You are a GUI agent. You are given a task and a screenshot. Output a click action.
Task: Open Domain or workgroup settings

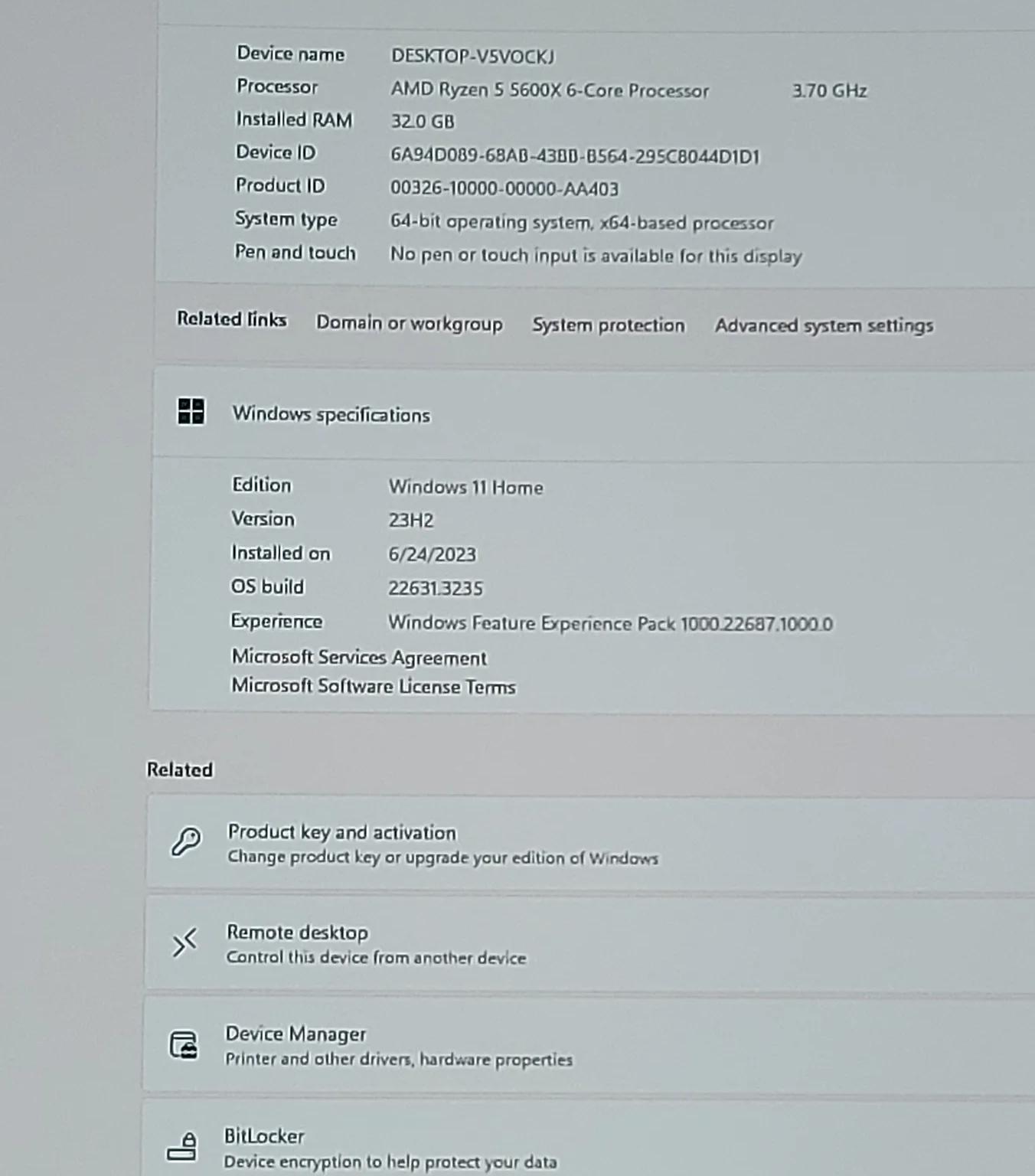(x=409, y=325)
